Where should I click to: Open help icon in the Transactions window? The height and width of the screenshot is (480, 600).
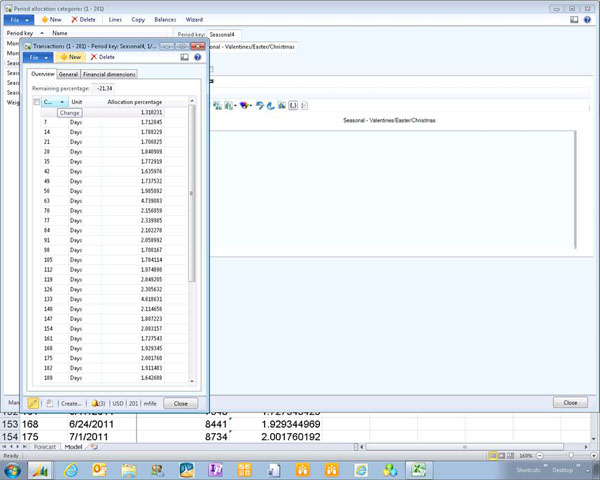tap(197, 57)
